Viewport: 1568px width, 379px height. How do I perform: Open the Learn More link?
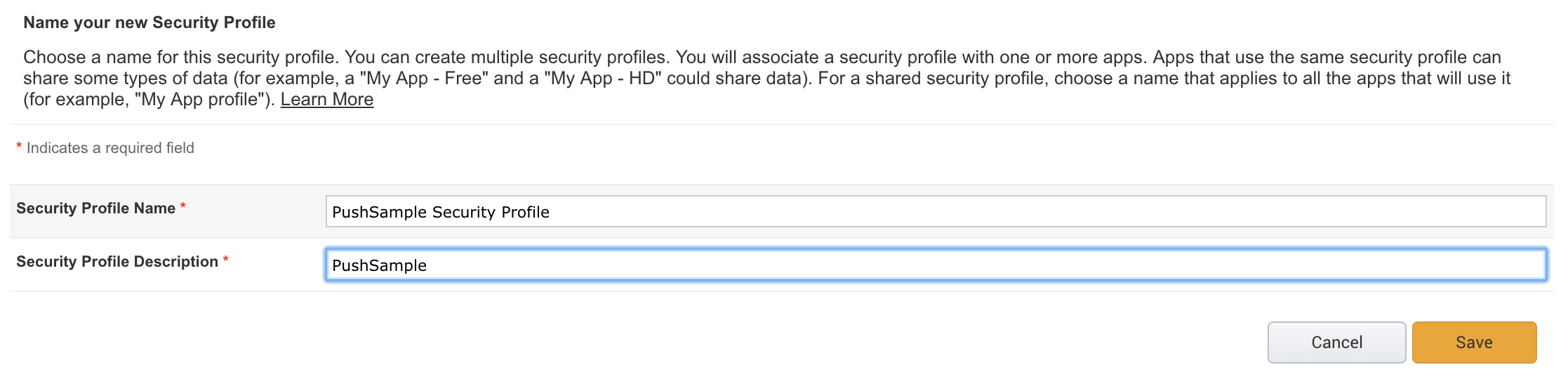(327, 99)
